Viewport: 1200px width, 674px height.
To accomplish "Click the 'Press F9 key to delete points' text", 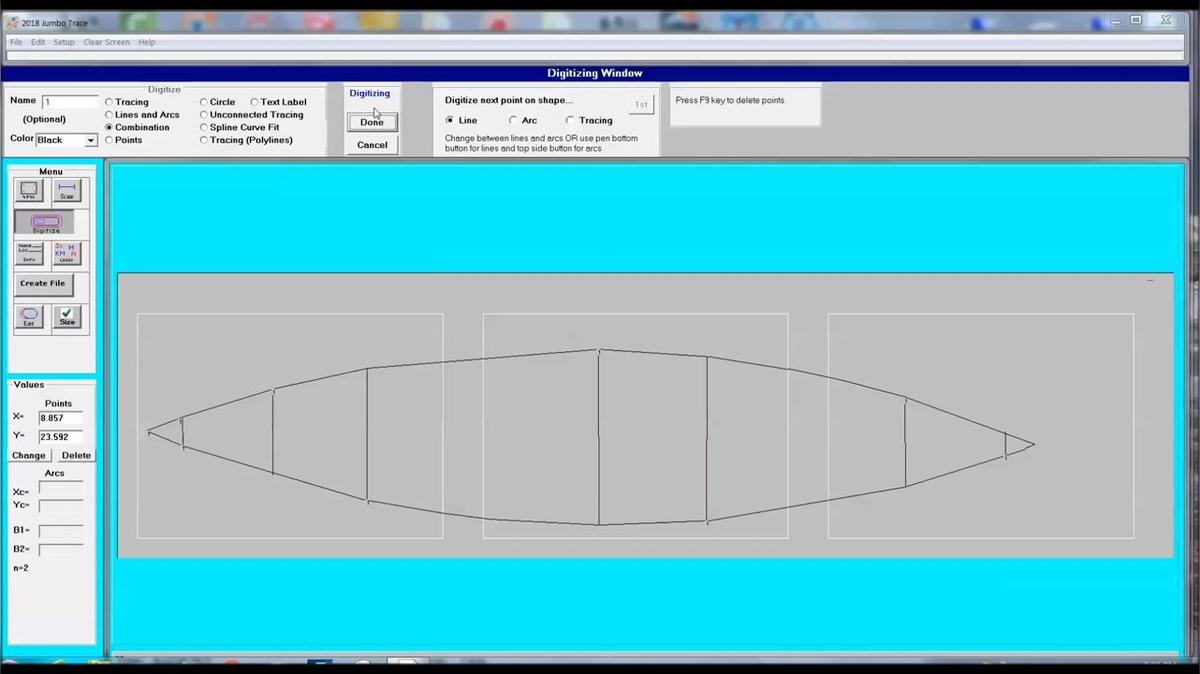I will (730, 100).
